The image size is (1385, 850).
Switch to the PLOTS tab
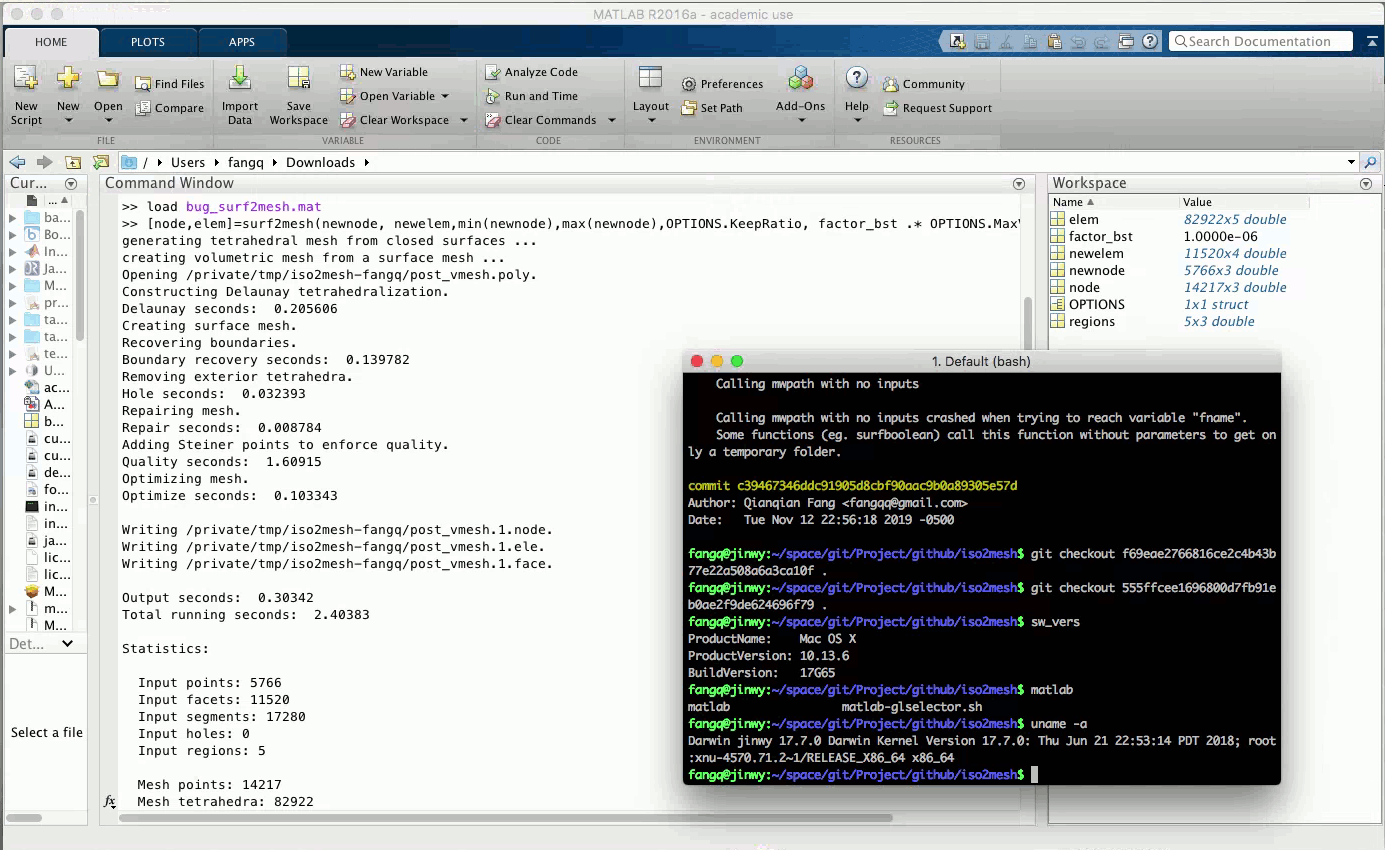pos(147,42)
